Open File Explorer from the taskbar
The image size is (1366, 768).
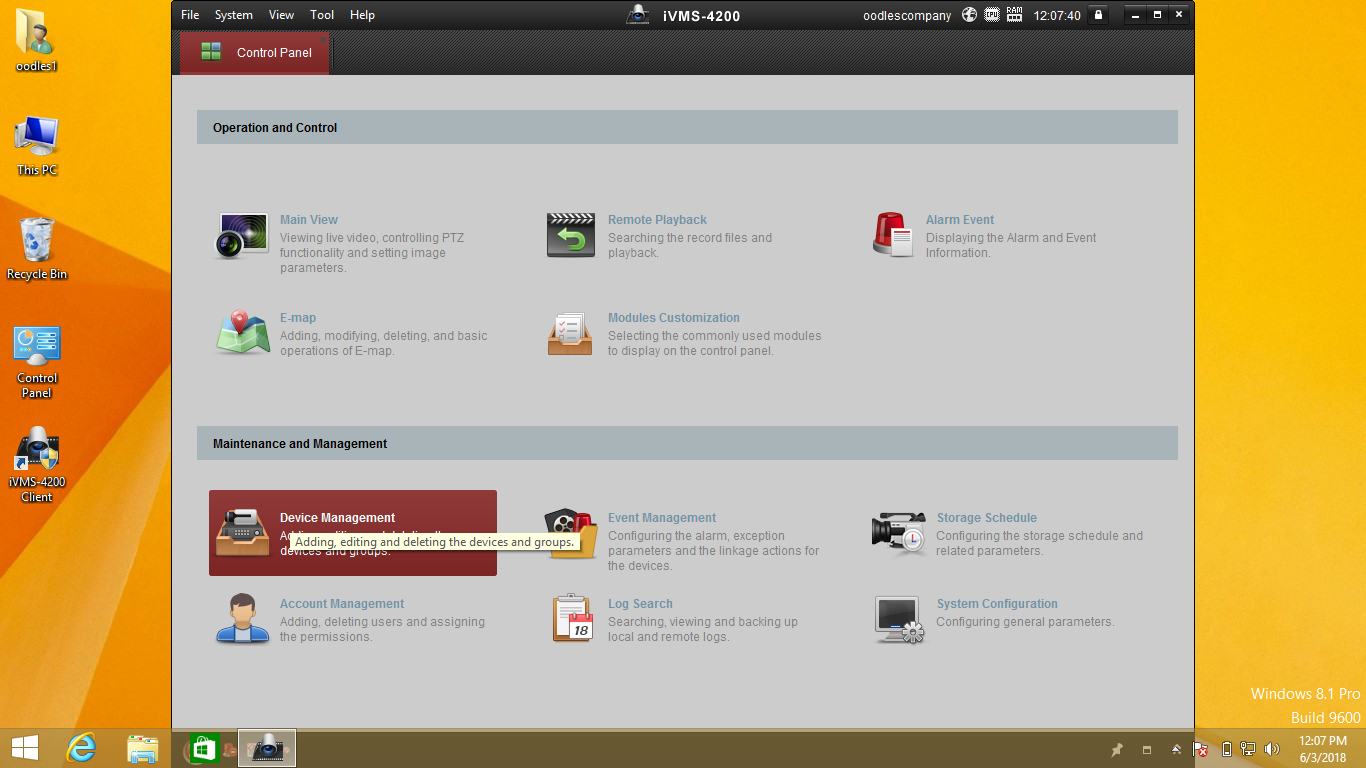tap(143, 748)
